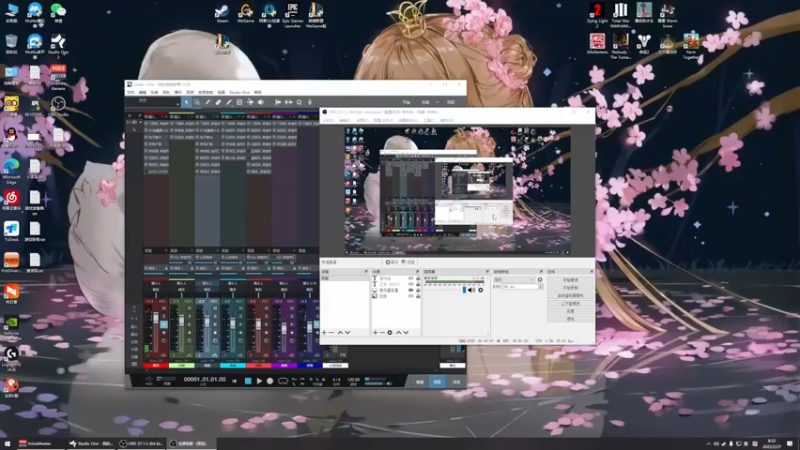Select the Listen speaker tool in Studio One

click(x=261, y=103)
